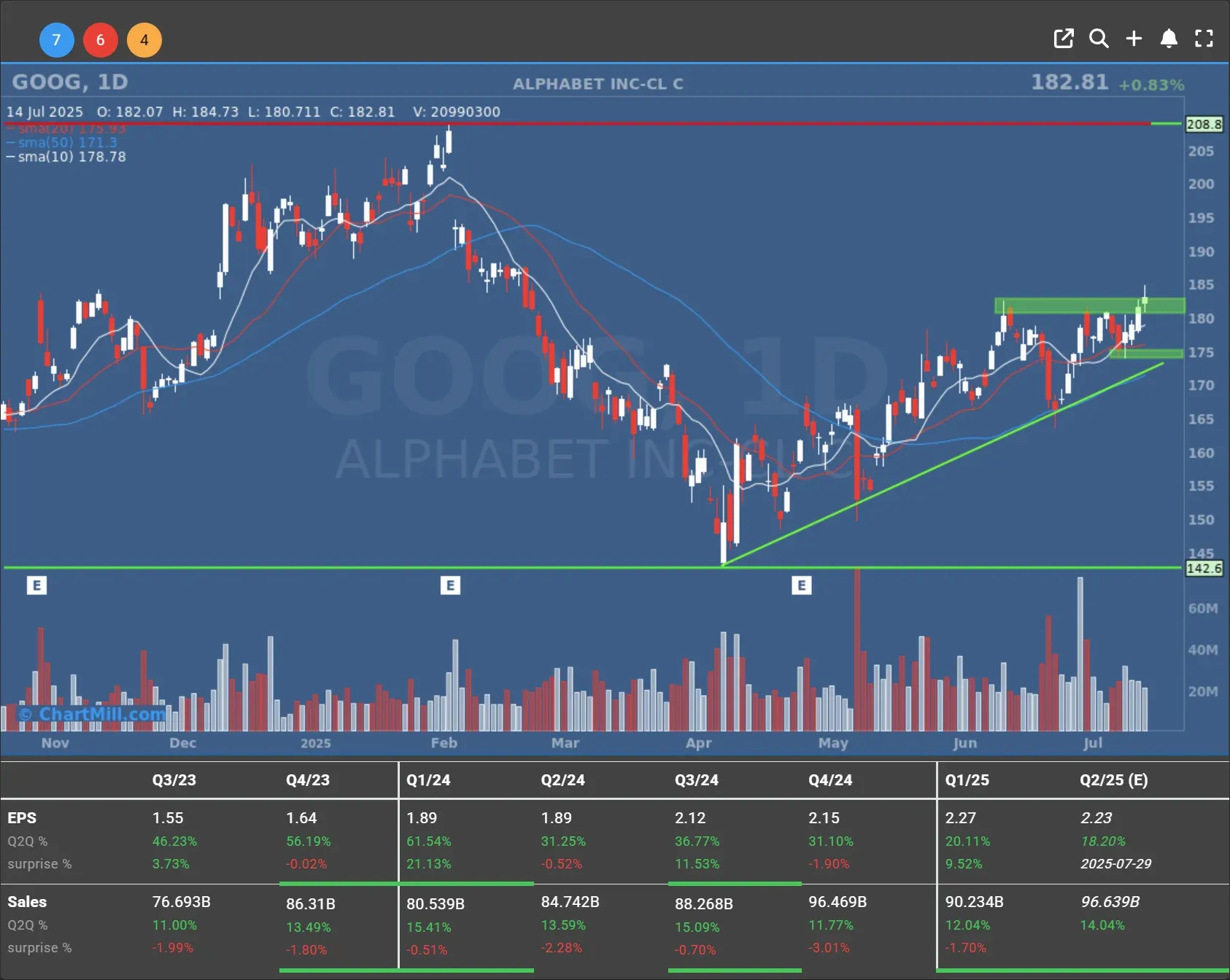
Task: Click the November earnings E marker
Action: click(x=36, y=585)
